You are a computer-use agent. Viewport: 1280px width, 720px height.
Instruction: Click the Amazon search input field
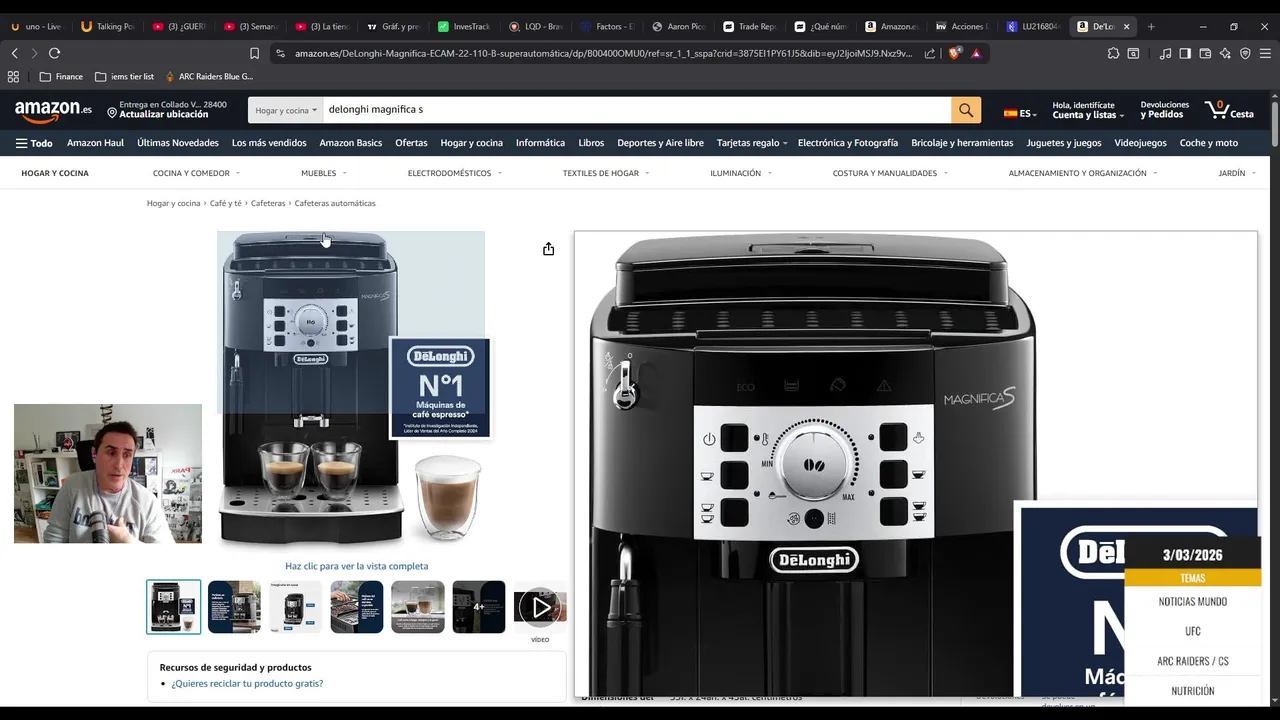click(x=636, y=110)
